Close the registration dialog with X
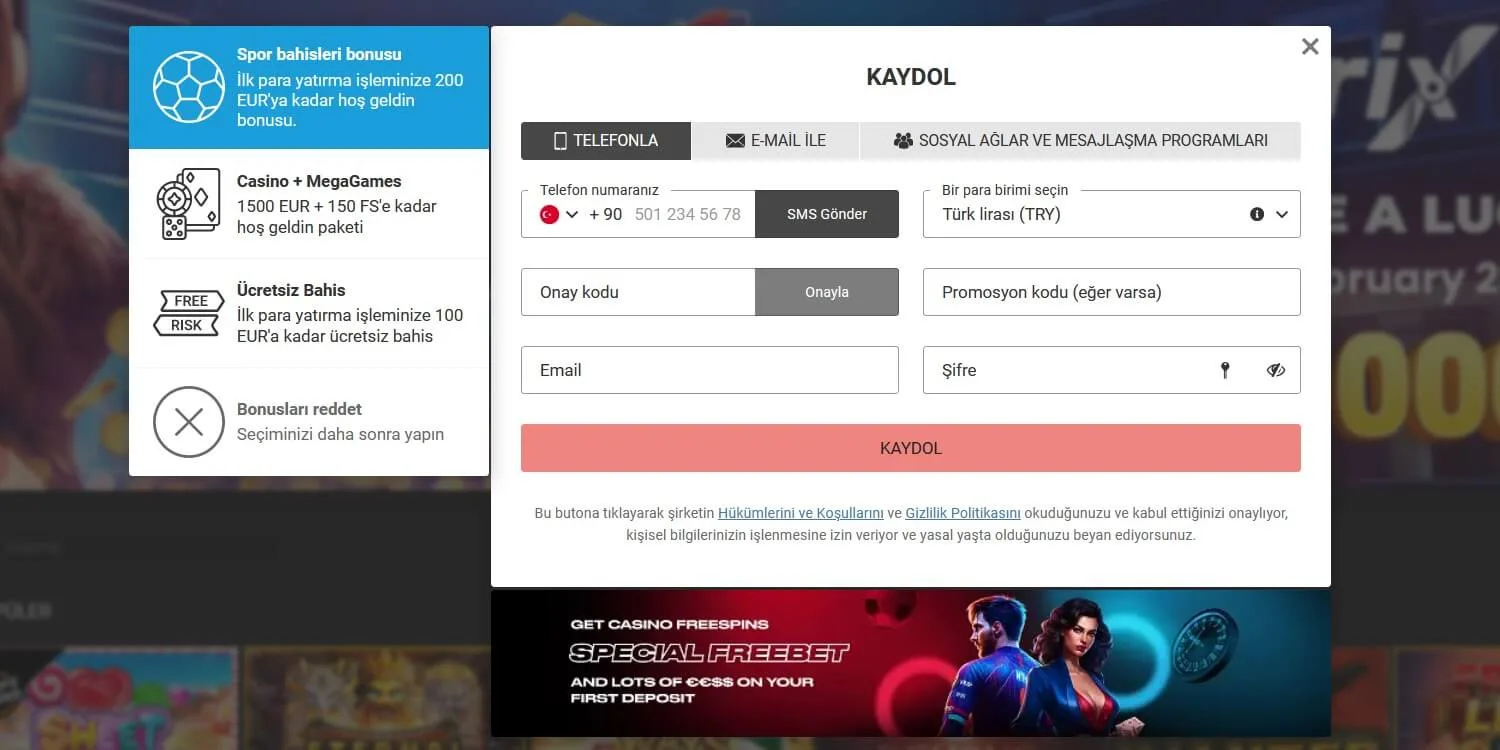Viewport: 1500px width, 750px height. (x=1310, y=46)
